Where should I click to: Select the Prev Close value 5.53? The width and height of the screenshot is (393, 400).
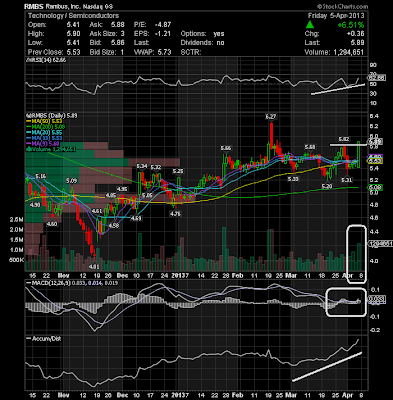pyautogui.click(x=73, y=52)
